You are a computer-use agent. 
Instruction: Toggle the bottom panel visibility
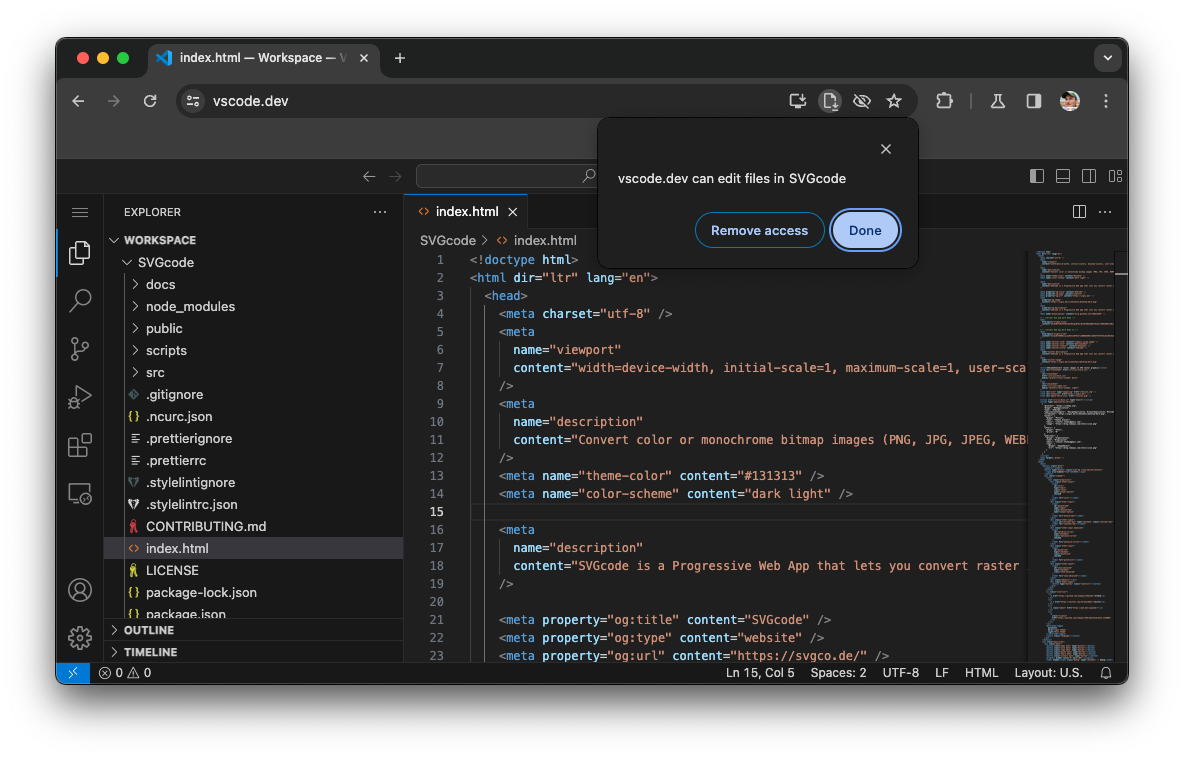point(1062,175)
